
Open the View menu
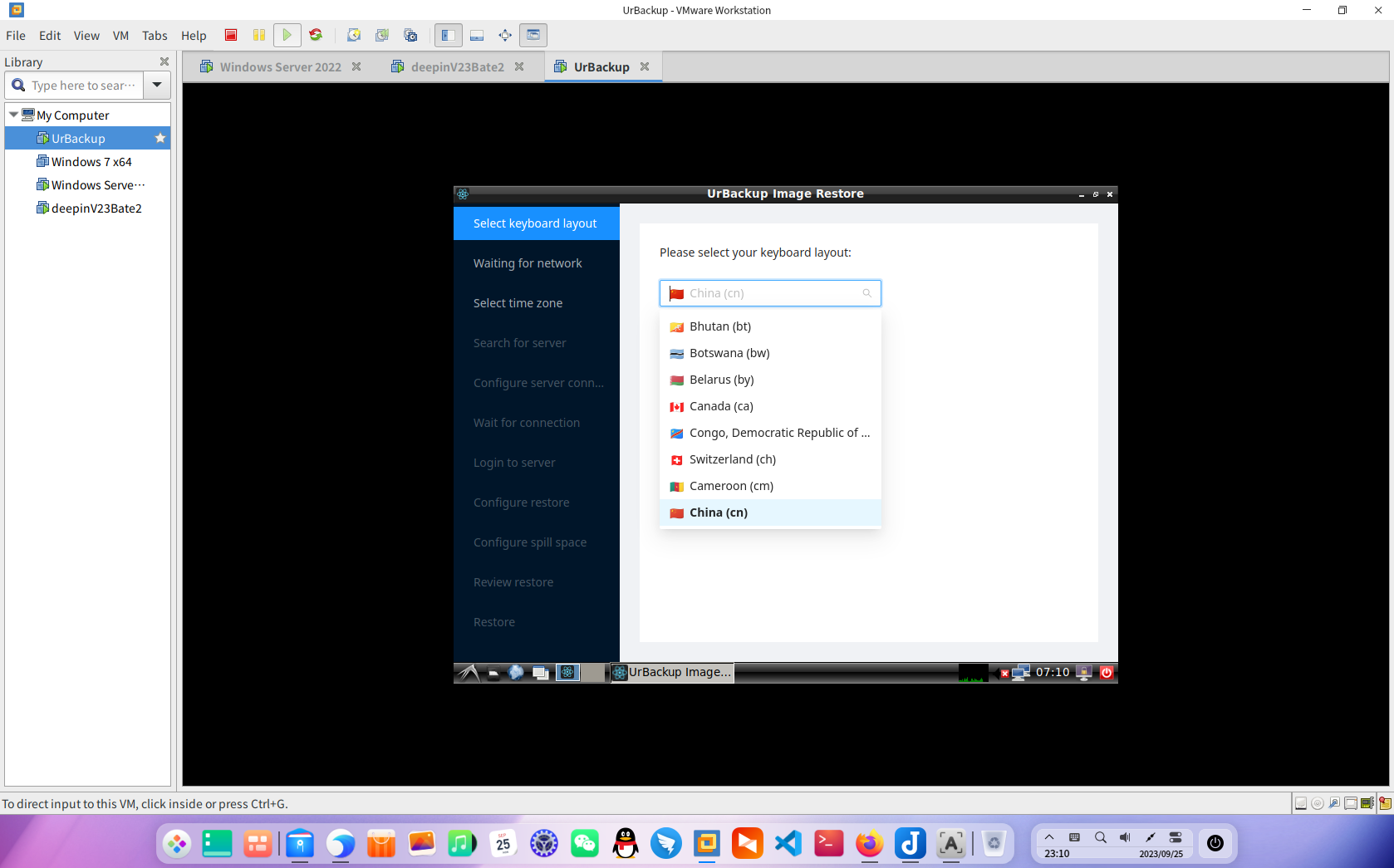(x=86, y=36)
